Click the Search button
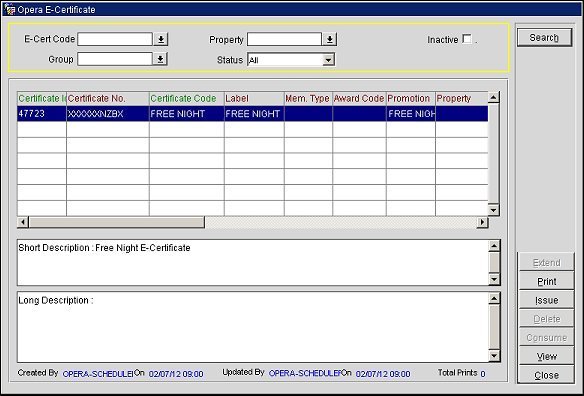584x396 pixels. [x=544, y=38]
